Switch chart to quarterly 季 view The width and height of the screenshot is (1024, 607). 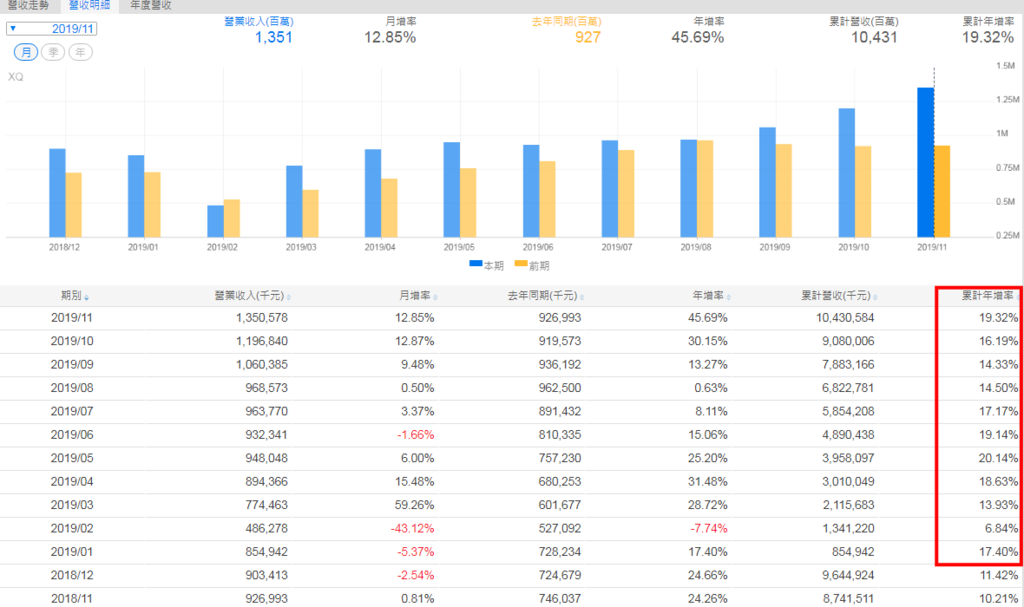tap(53, 52)
